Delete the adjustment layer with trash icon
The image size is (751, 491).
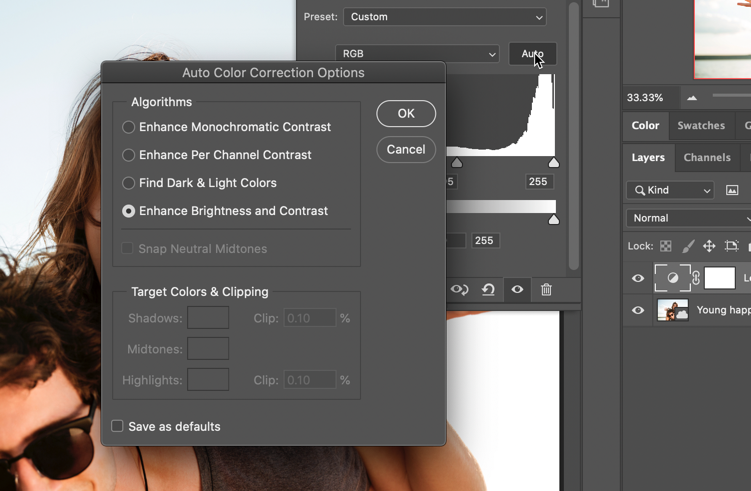(x=546, y=290)
